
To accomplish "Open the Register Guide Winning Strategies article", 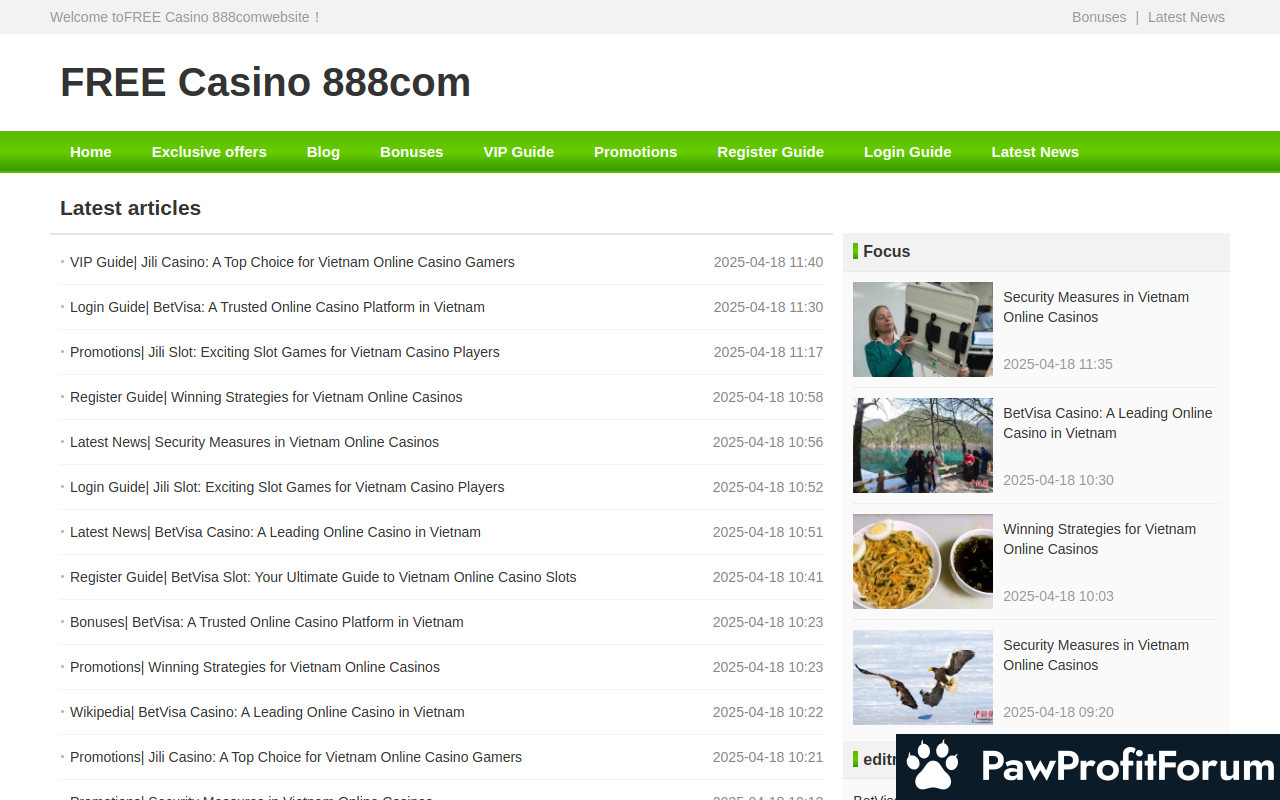I will click(x=266, y=397).
